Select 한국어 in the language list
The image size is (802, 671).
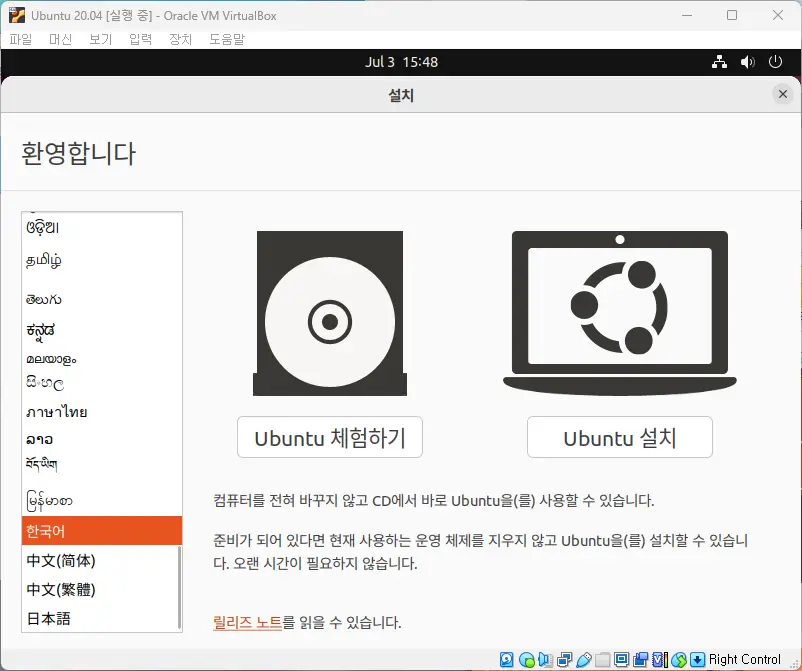102,531
